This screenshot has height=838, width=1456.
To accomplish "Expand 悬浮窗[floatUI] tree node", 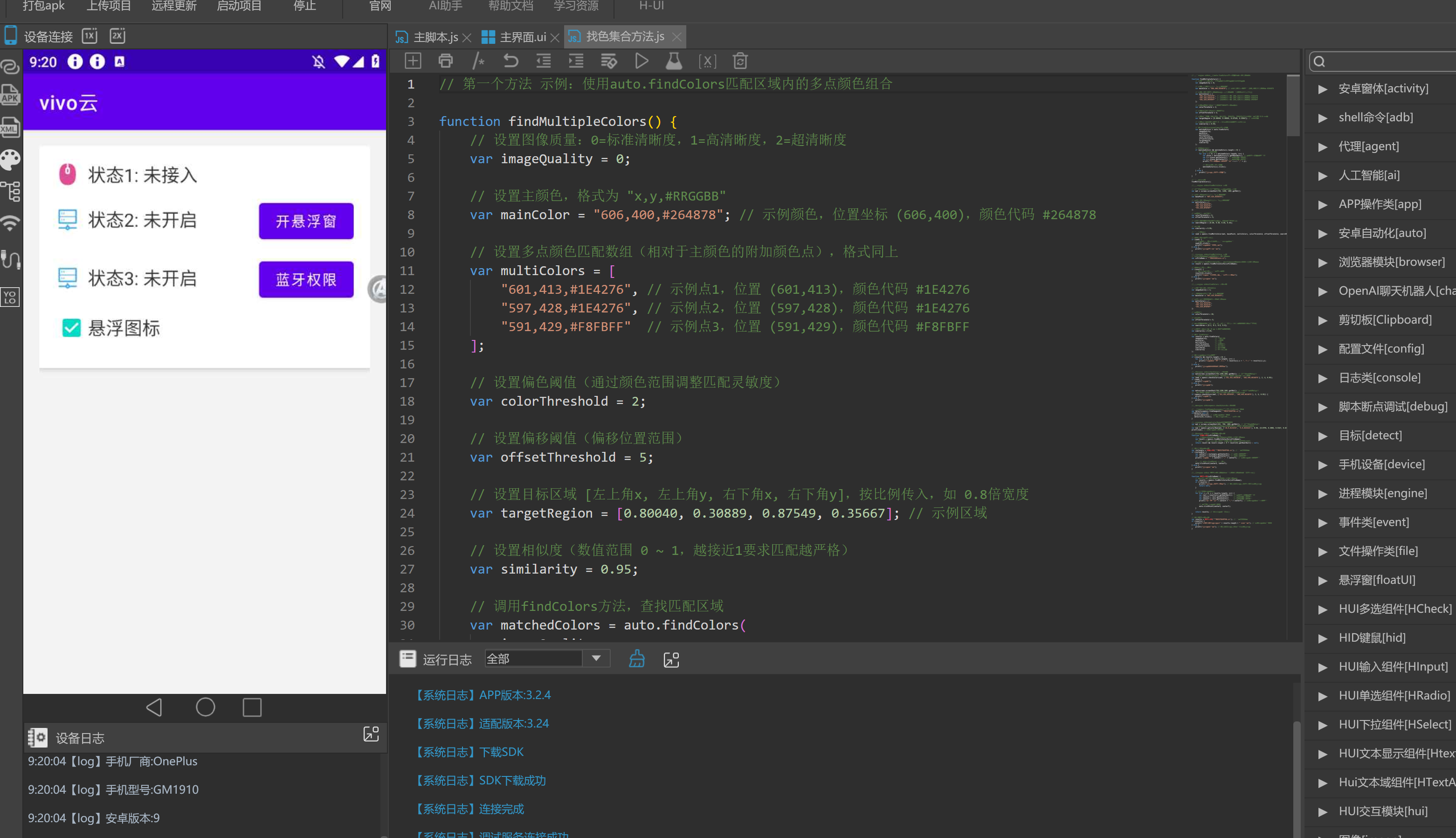I will (x=1323, y=581).
